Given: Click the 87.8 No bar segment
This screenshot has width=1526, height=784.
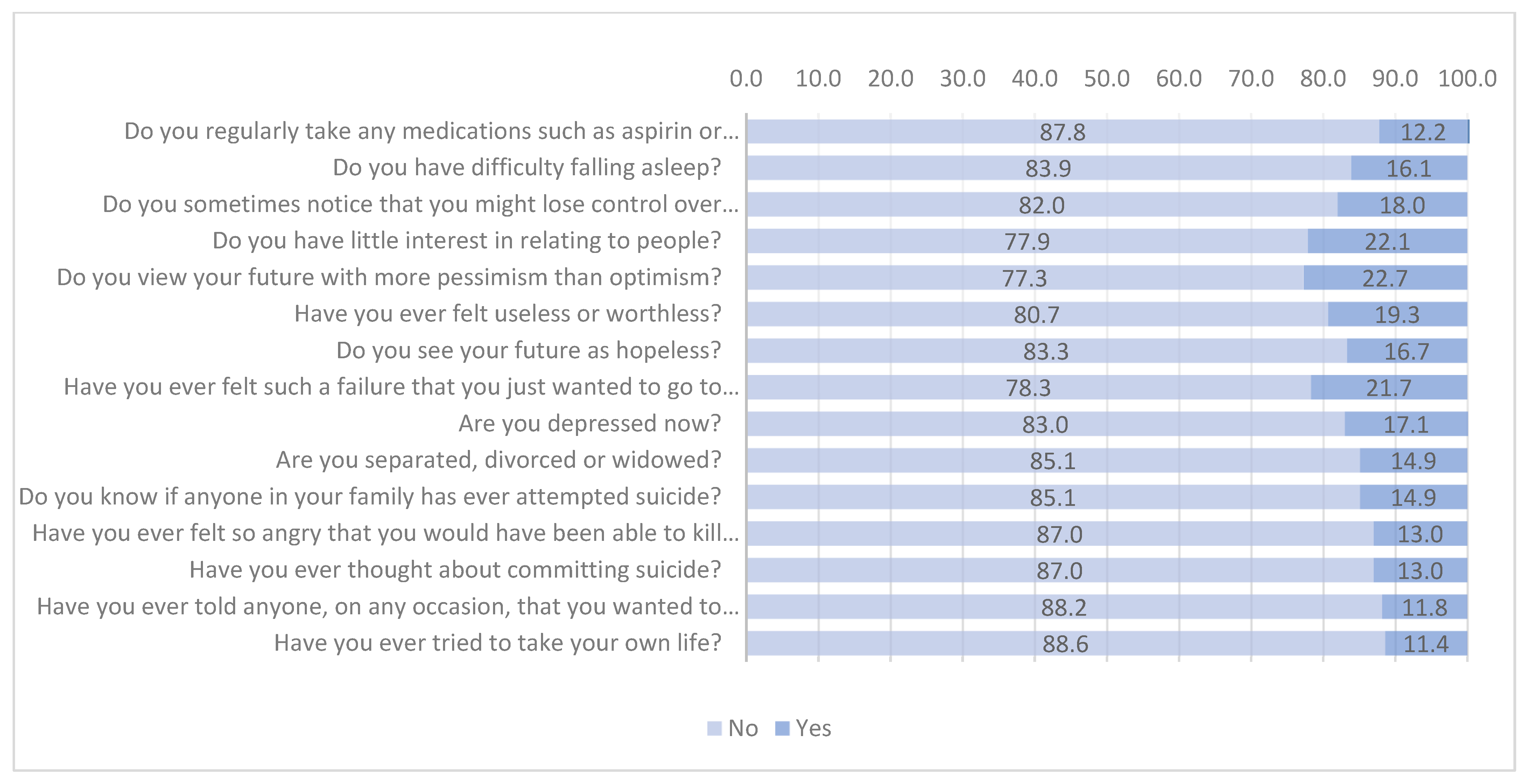Looking at the screenshot, I should [1063, 132].
